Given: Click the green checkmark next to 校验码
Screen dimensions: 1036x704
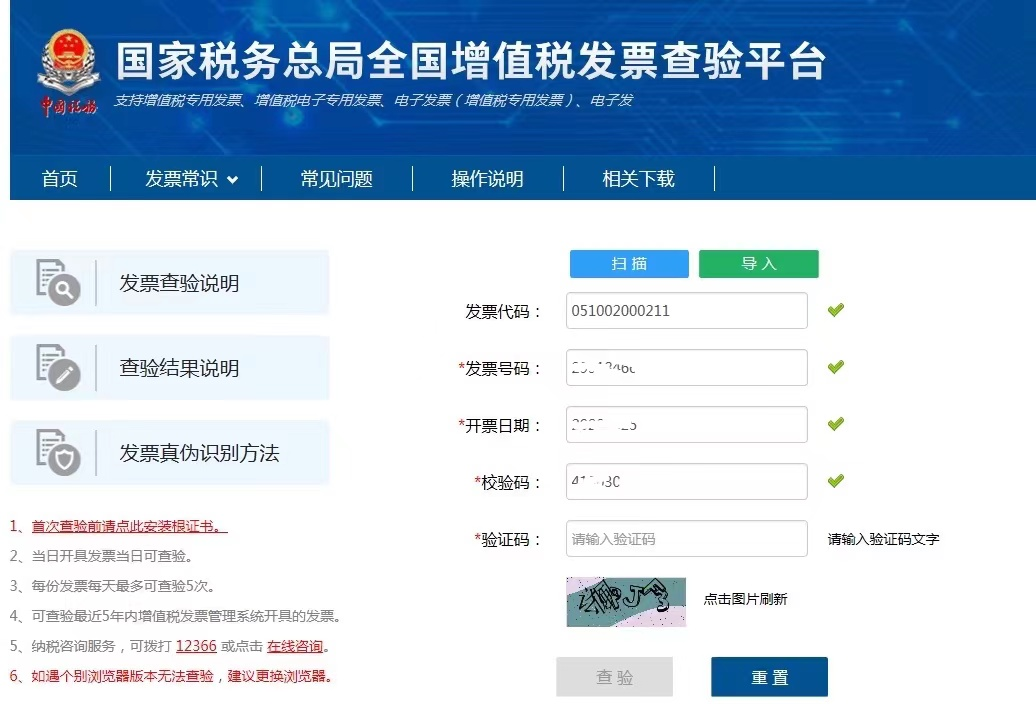Looking at the screenshot, I should [x=835, y=481].
